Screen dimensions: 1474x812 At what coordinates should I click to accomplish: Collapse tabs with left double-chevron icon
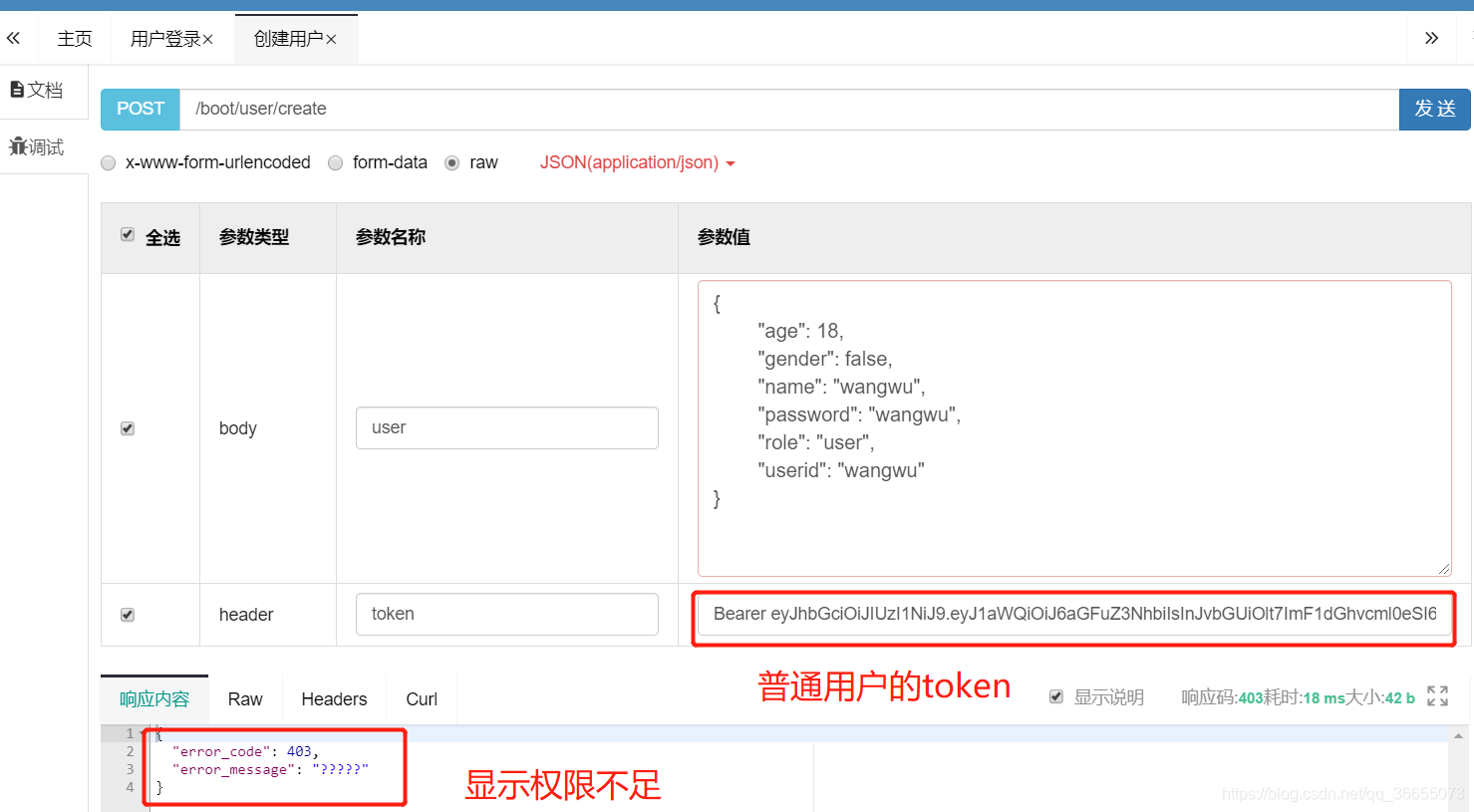[x=13, y=39]
